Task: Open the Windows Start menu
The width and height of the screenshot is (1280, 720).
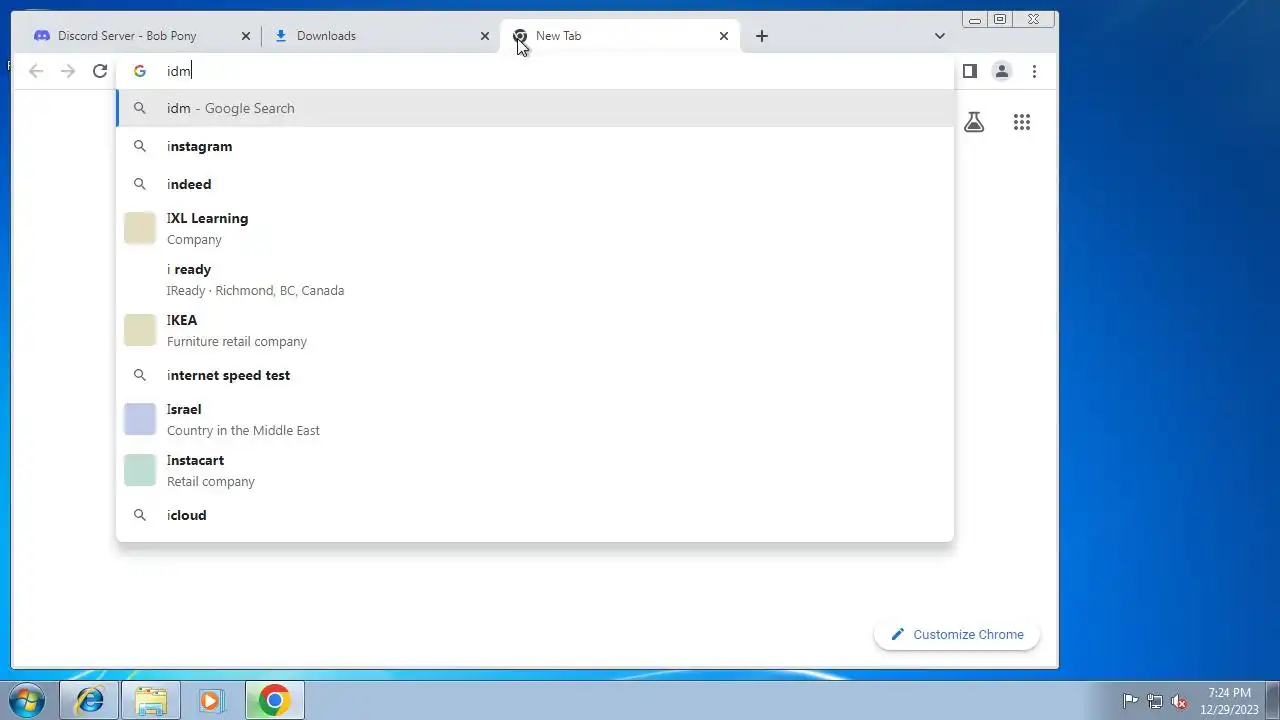Action: [x=27, y=700]
